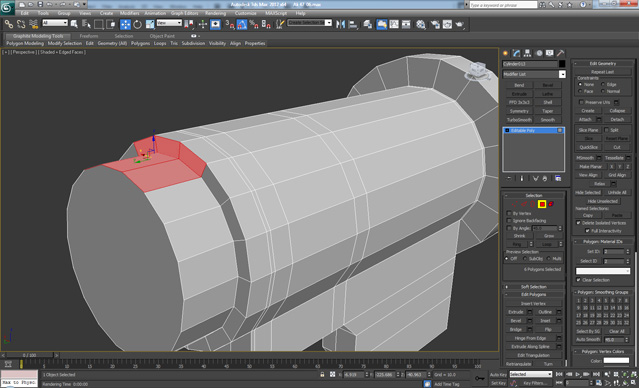Screen dimensions: 639x388
Task: Click the time slider 0 / 100
Action: point(30,355)
